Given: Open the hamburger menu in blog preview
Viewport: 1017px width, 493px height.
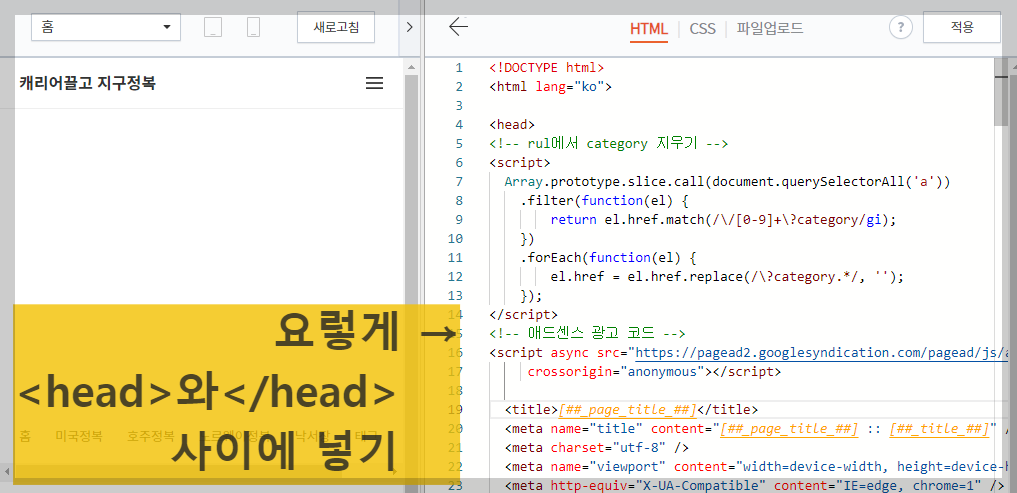Looking at the screenshot, I should [x=374, y=83].
